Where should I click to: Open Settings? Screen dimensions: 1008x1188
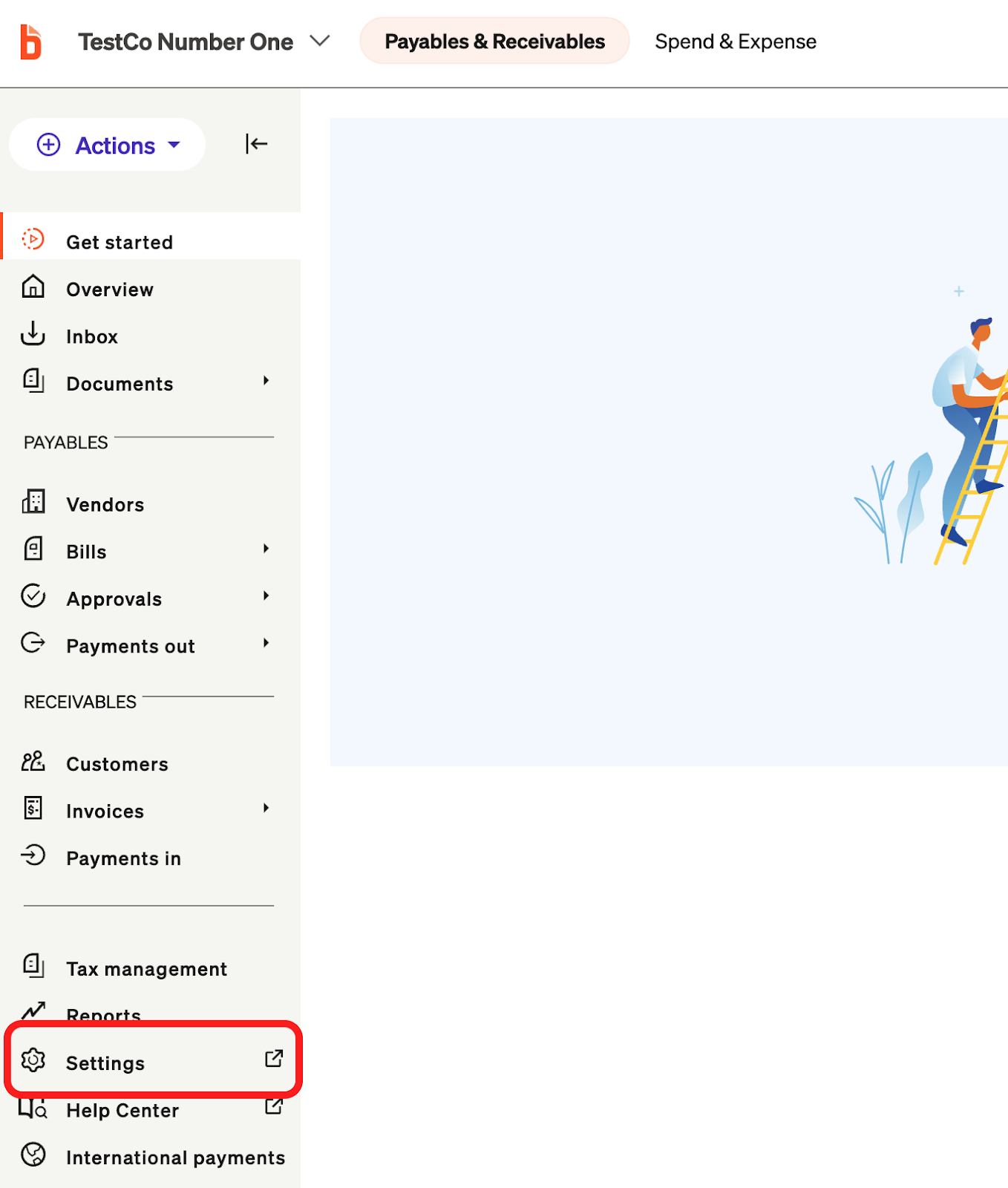point(105,1064)
